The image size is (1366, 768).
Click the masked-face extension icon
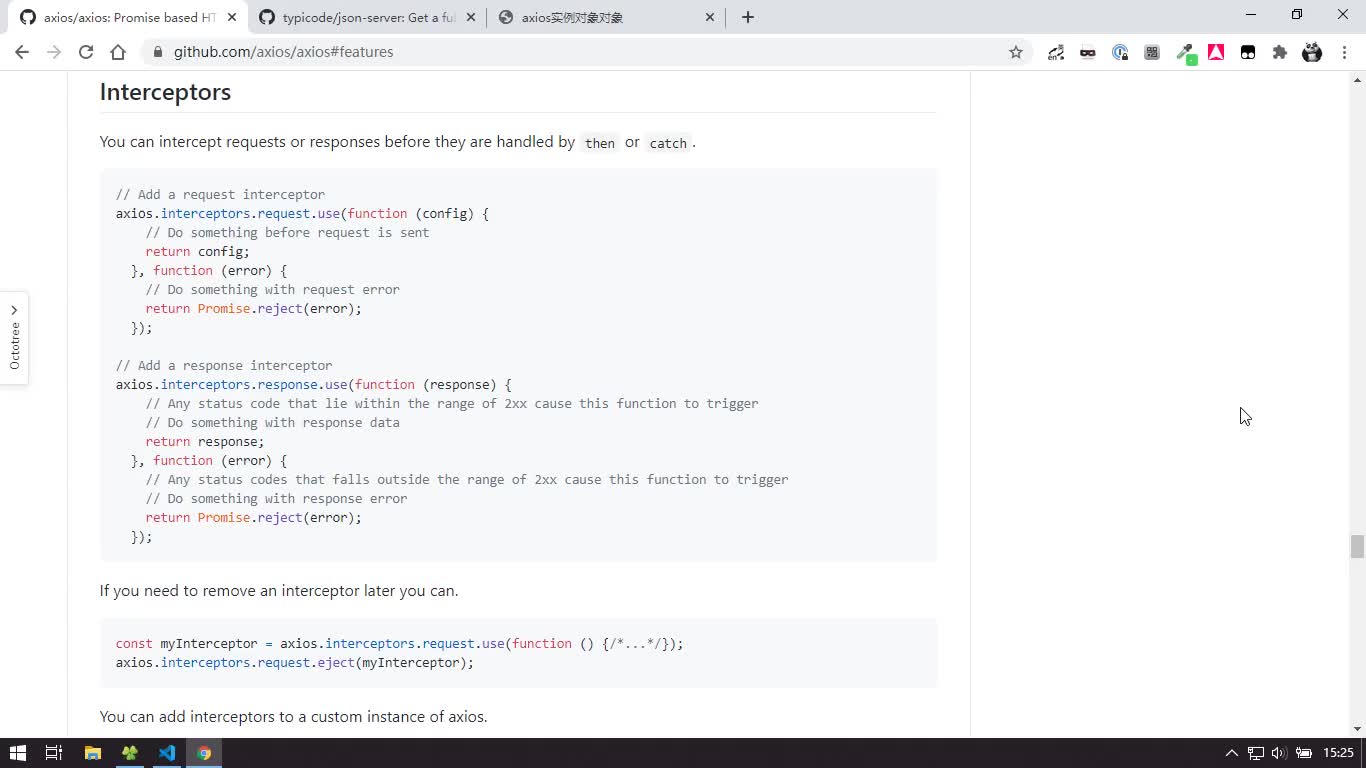(x=1088, y=52)
